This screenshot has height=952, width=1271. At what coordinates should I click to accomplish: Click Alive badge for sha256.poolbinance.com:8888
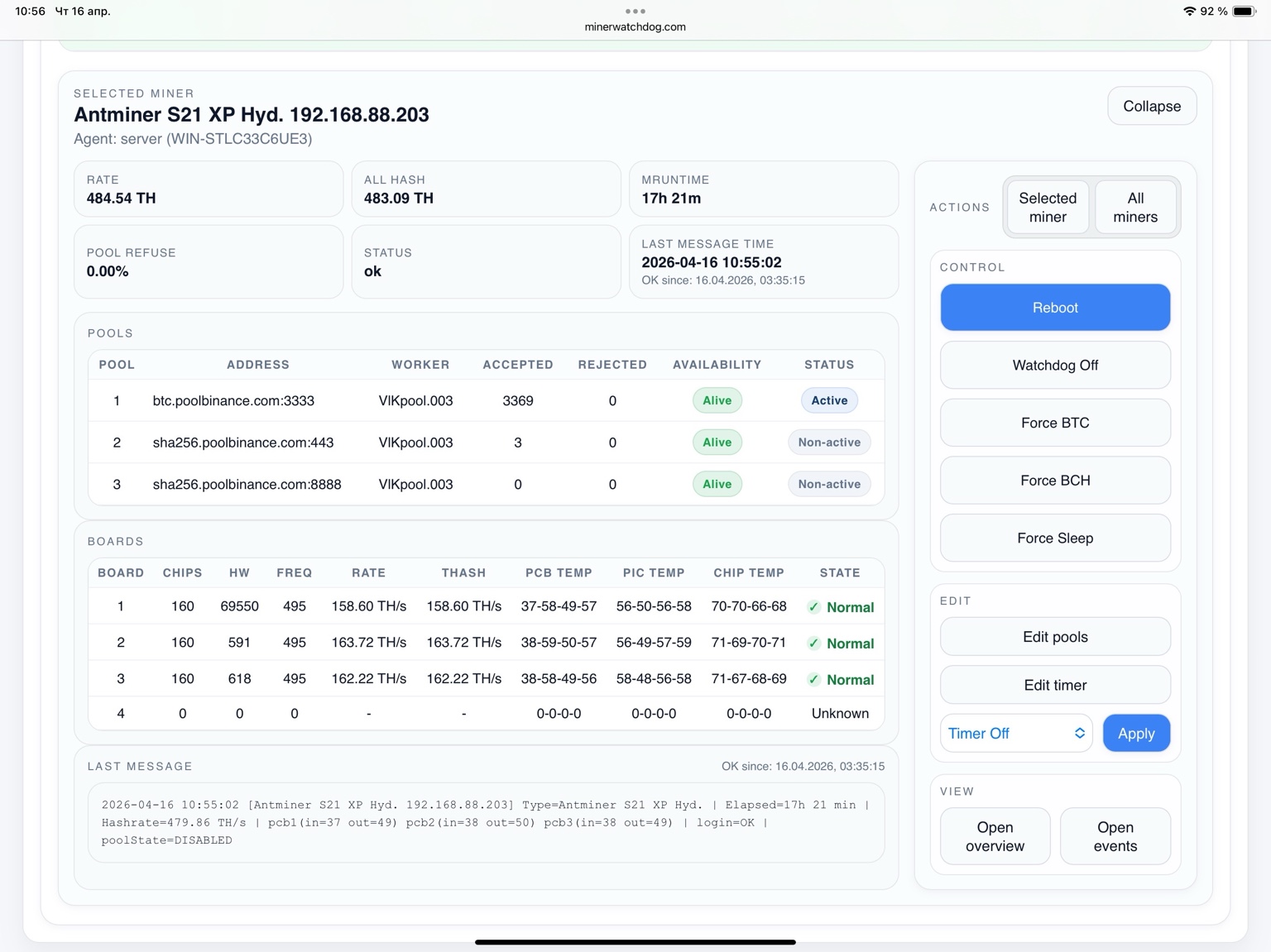[717, 484]
